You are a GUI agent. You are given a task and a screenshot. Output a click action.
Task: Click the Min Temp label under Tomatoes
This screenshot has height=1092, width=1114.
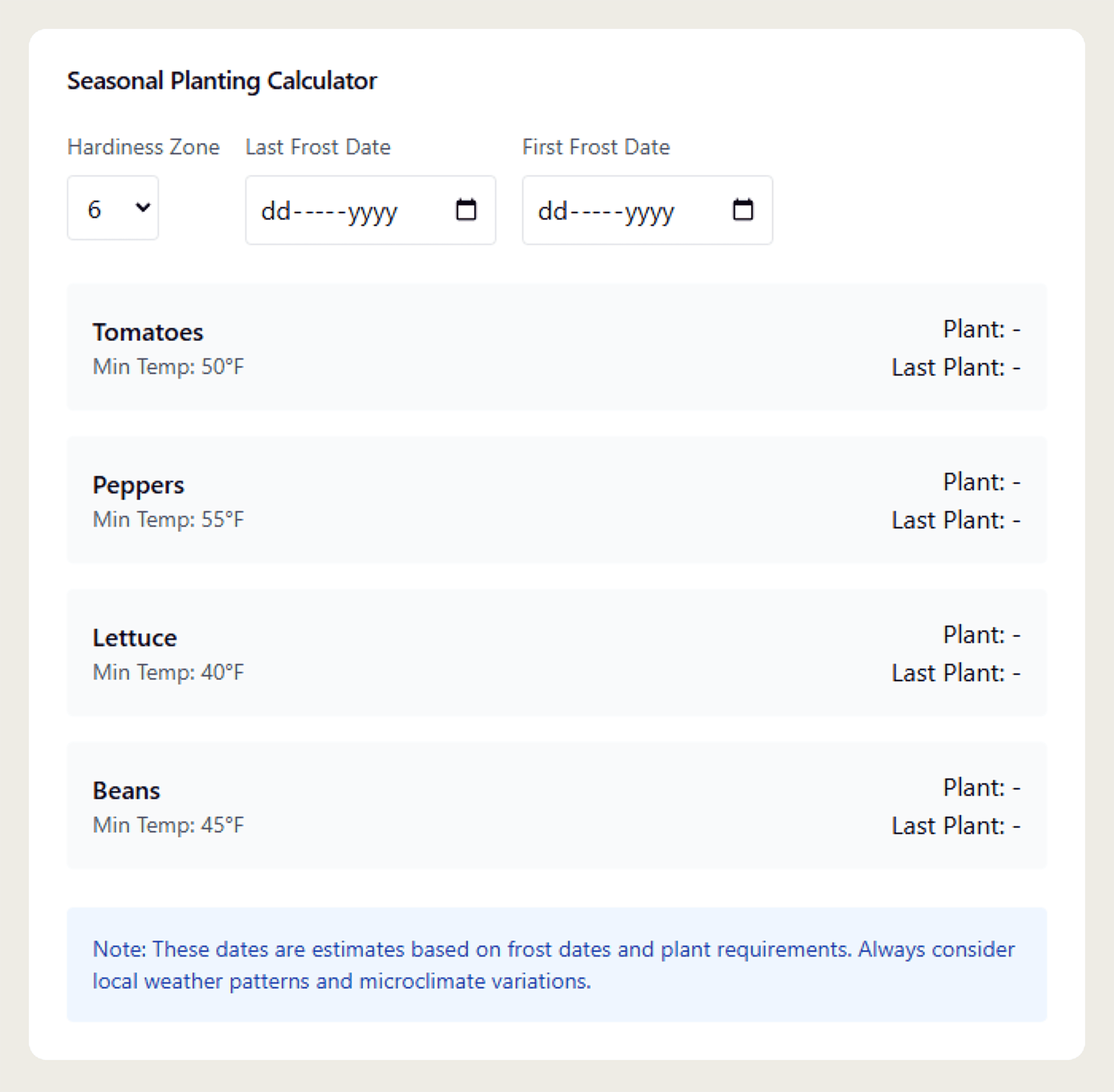168,366
